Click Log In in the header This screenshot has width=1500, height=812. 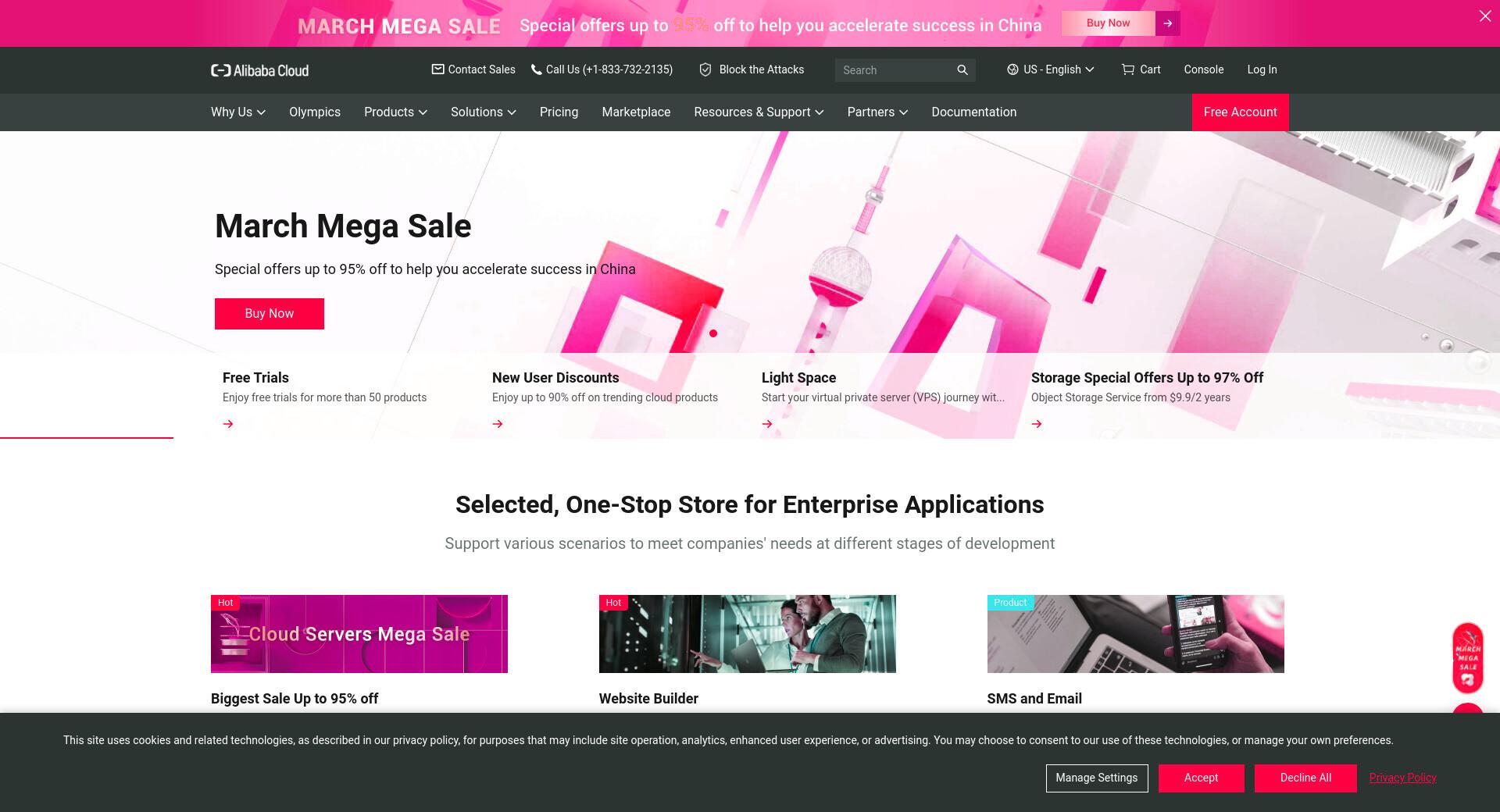coord(1262,69)
